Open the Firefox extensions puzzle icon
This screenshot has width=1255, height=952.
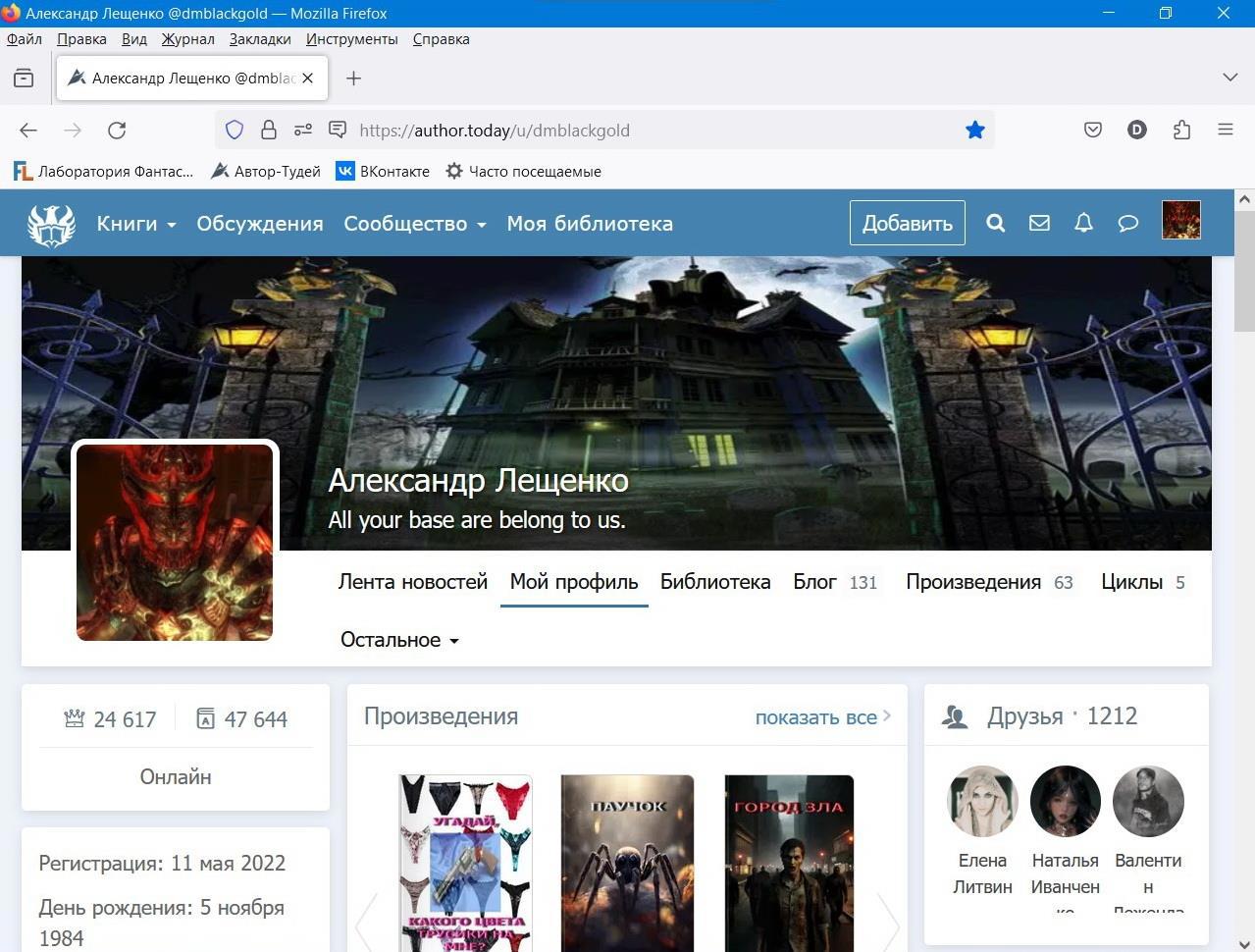pyautogui.click(x=1181, y=131)
